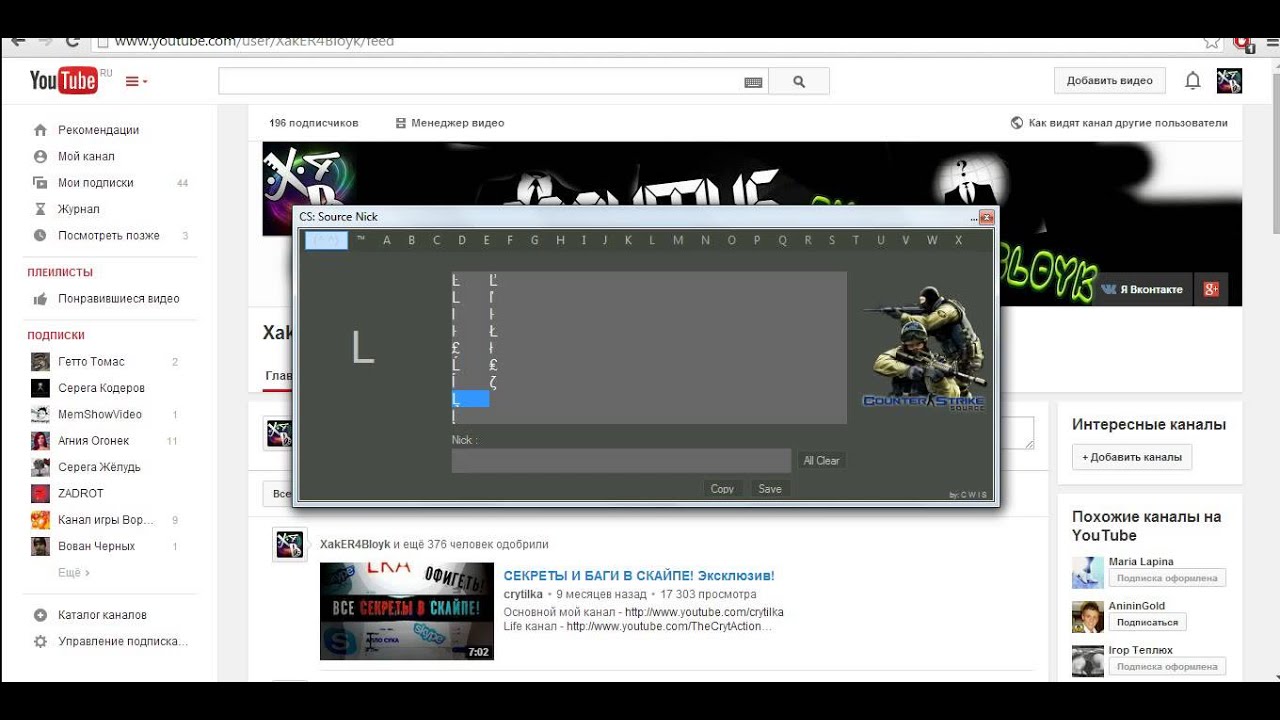Screen dimensions: 1280x720
Task: Open СЕКРЕТЫ И БАГИ В СКАЙПЕ video title
Action: point(639,576)
